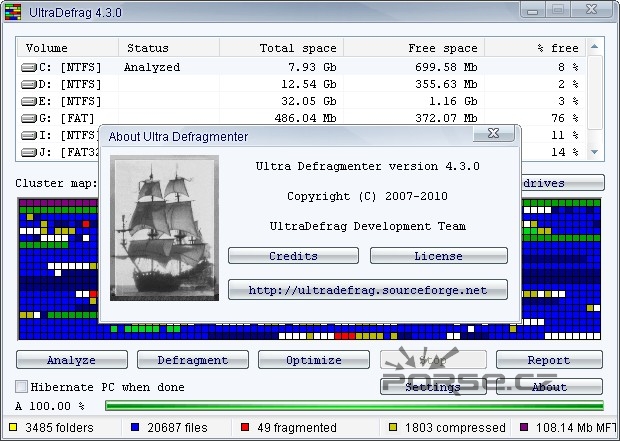Select the G: drive icon
The width and height of the screenshot is (620, 441).
(x=28, y=119)
